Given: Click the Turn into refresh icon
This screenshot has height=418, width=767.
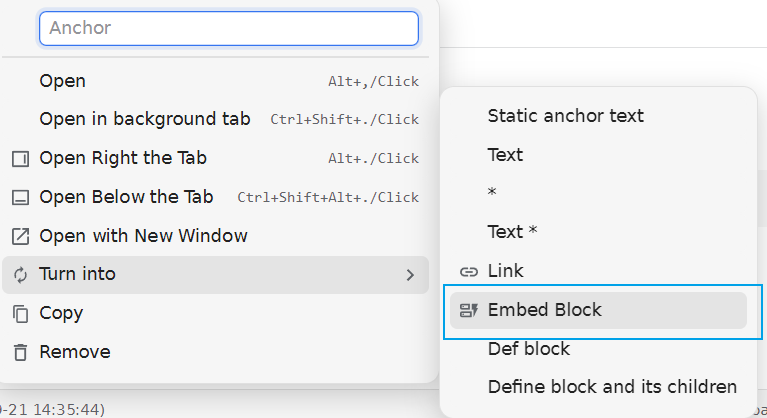Looking at the screenshot, I should (20, 275).
